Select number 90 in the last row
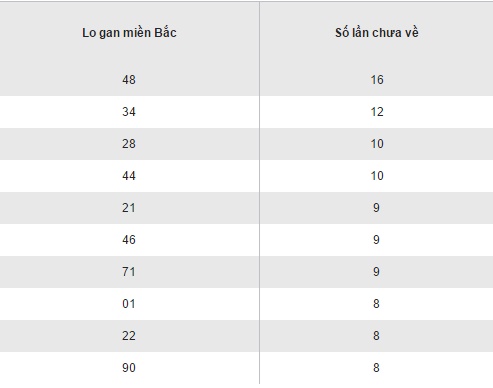 tap(129, 368)
